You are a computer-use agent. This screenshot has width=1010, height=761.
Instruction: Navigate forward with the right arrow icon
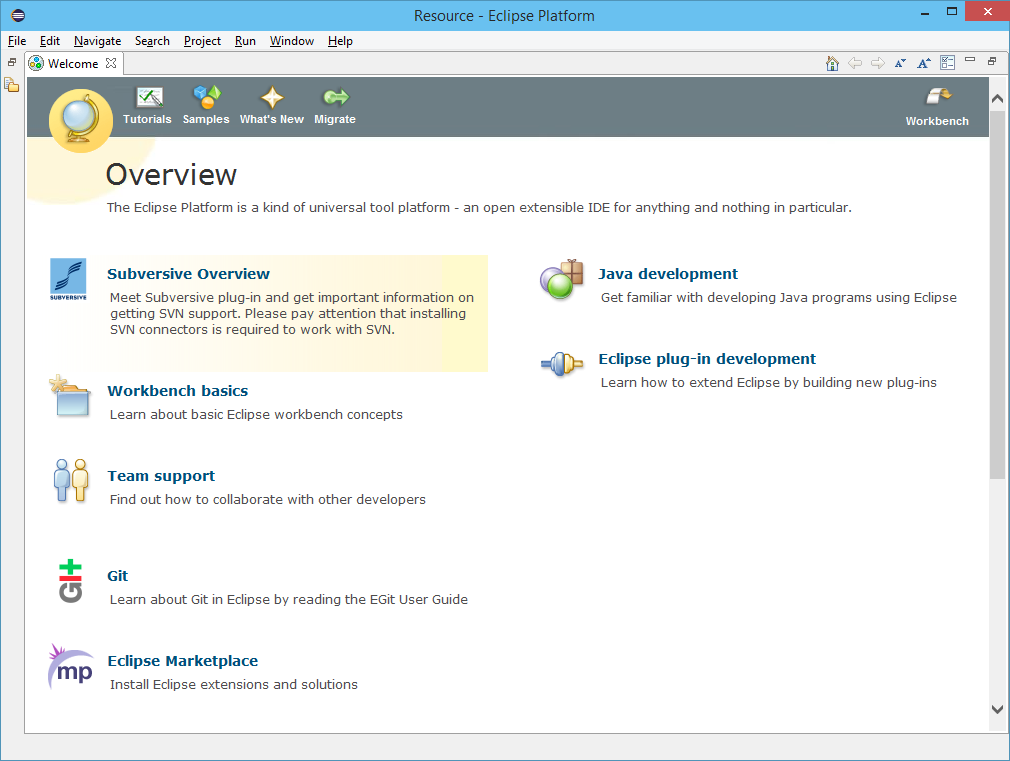[877, 63]
